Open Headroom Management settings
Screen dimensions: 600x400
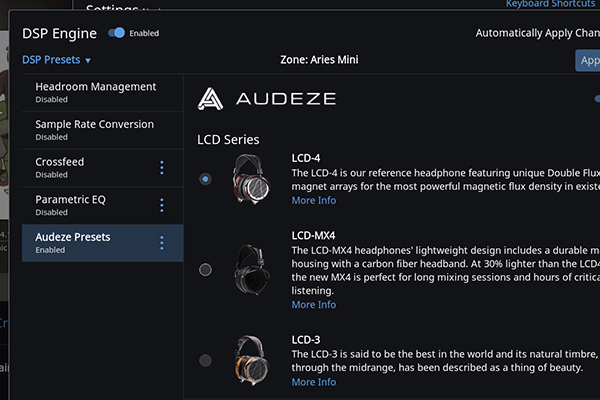pos(96,92)
